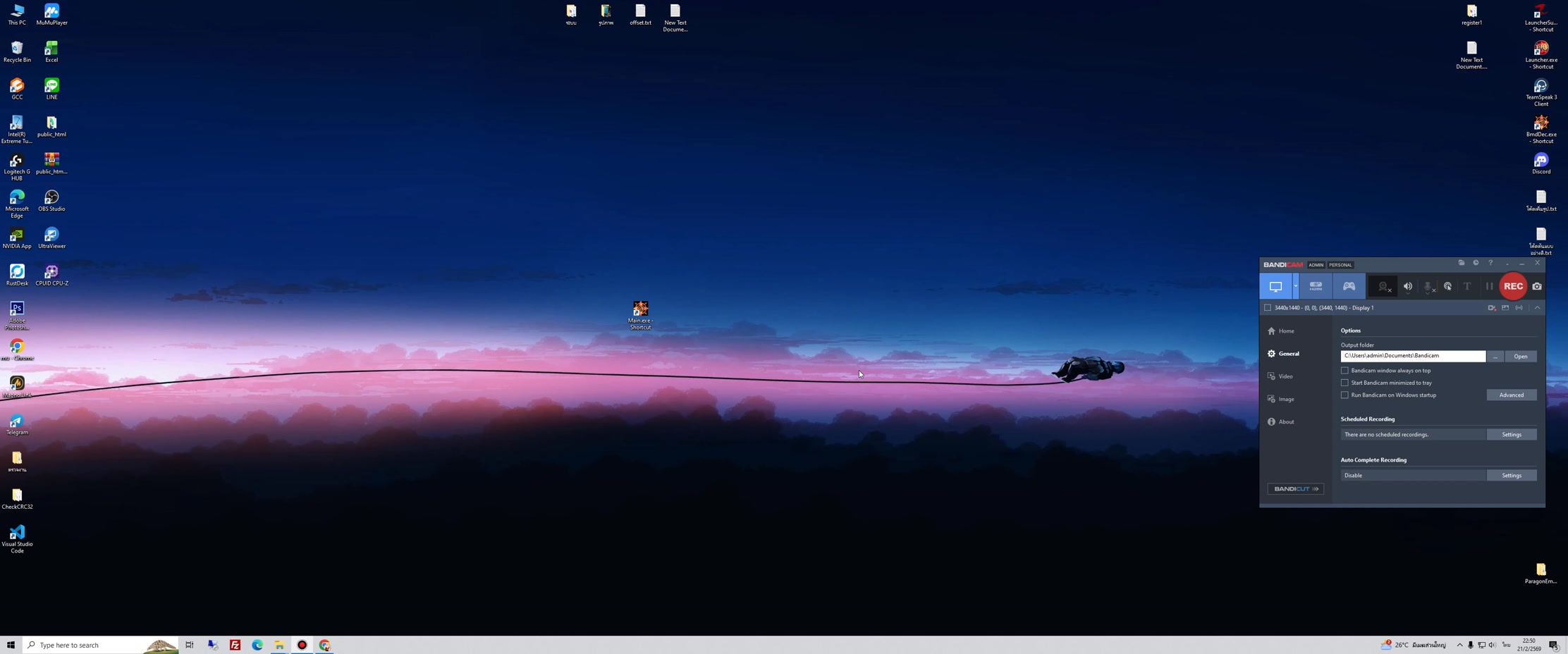Screen dimensions: 1568x654
Task: Enable Bandicam window always on top
Action: pyautogui.click(x=1345, y=371)
